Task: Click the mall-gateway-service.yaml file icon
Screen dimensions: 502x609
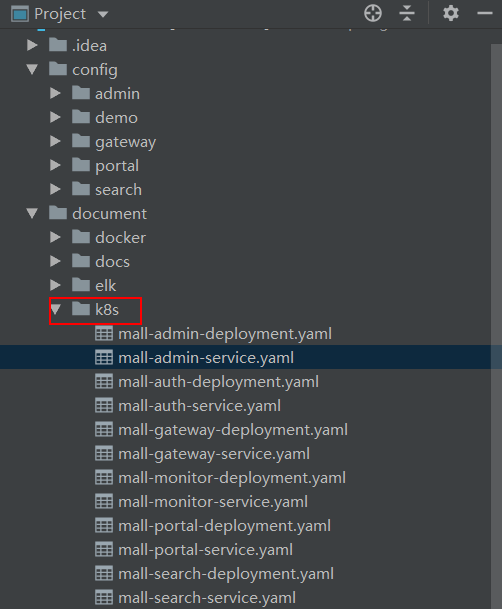Action: (x=104, y=453)
